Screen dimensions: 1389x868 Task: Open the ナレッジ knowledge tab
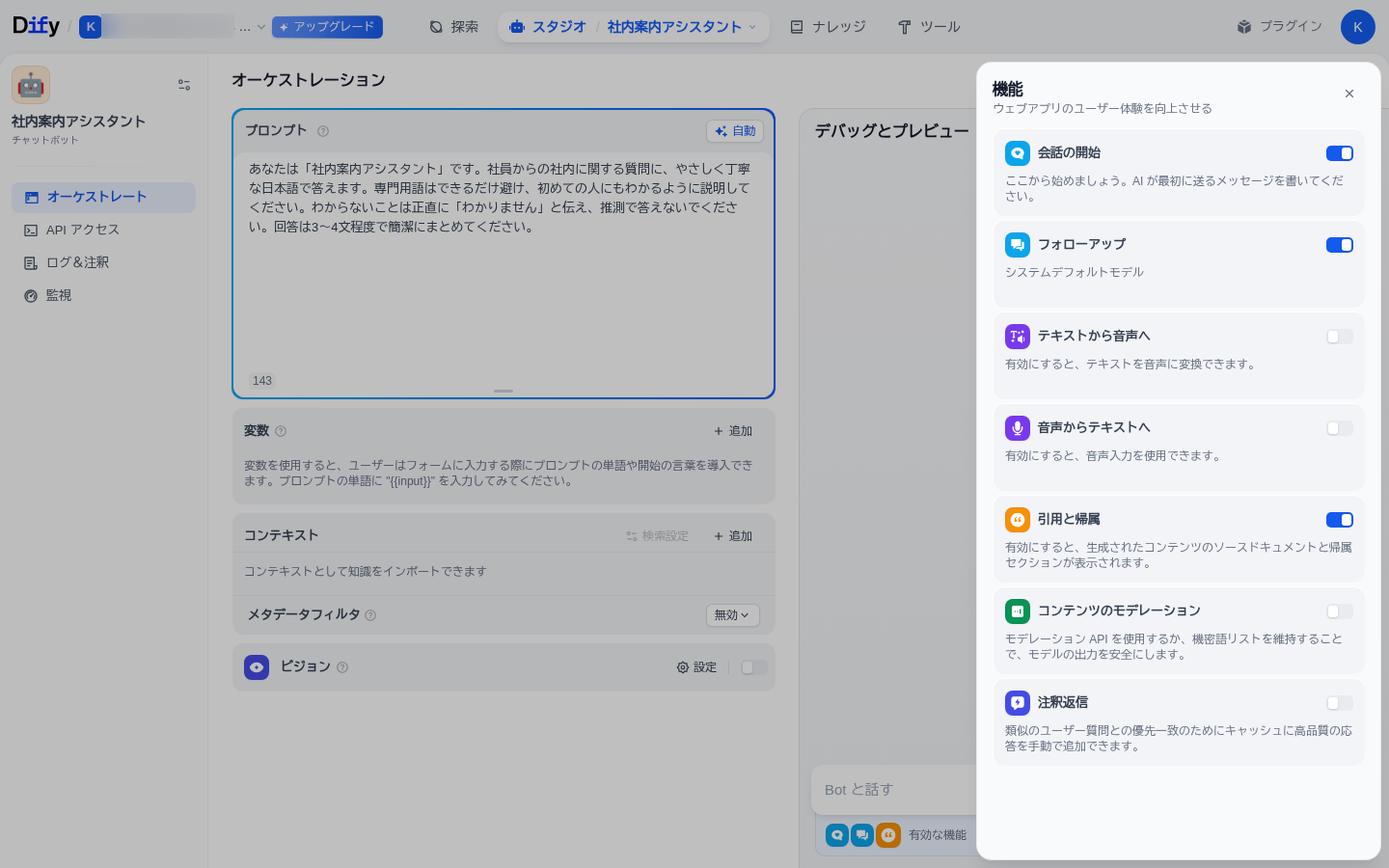[x=828, y=27]
